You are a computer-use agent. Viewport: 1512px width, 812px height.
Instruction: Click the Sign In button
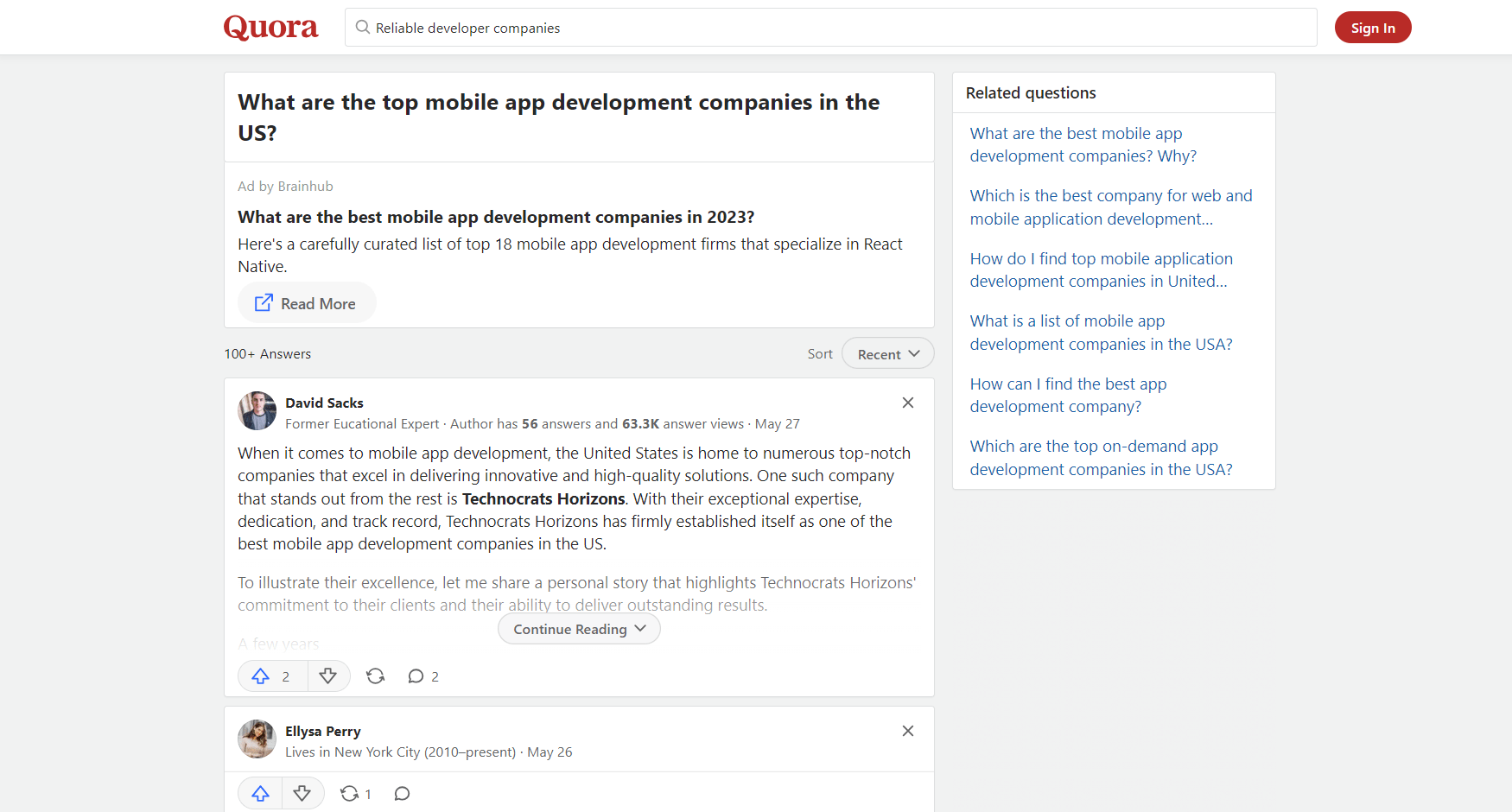[x=1373, y=28]
